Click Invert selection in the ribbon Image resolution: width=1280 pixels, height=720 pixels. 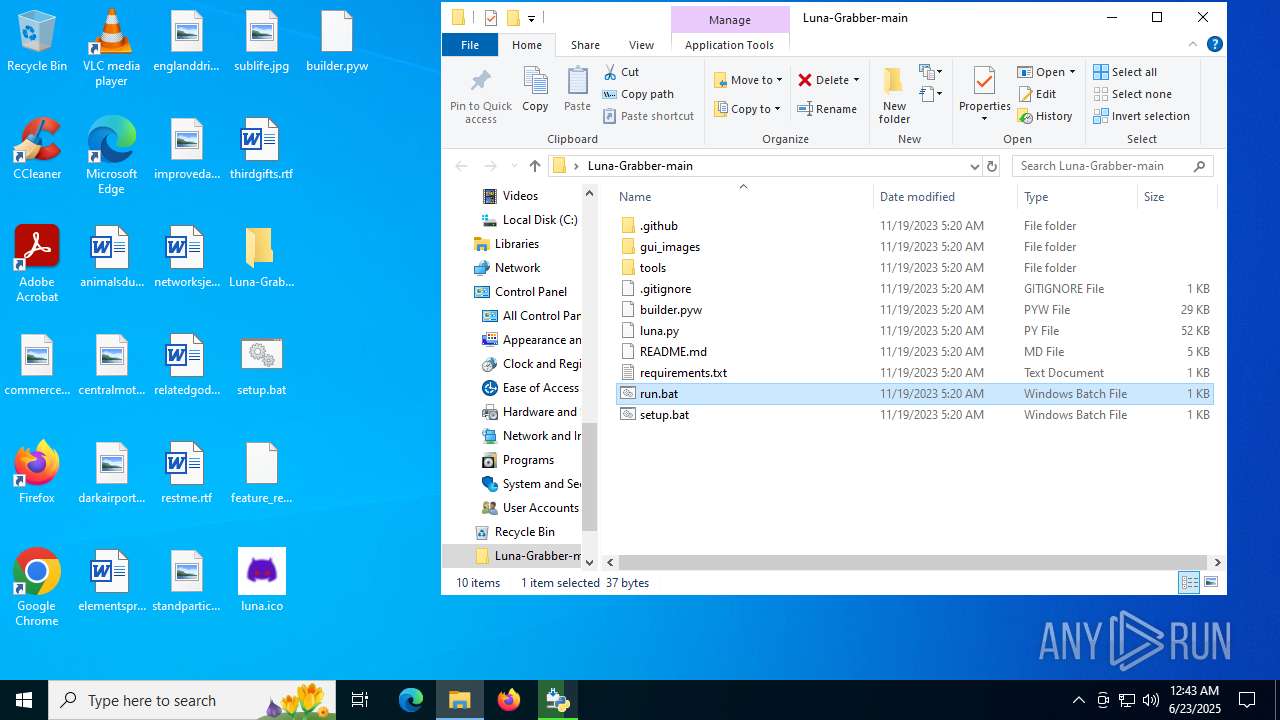click(x=1141, y=116)
